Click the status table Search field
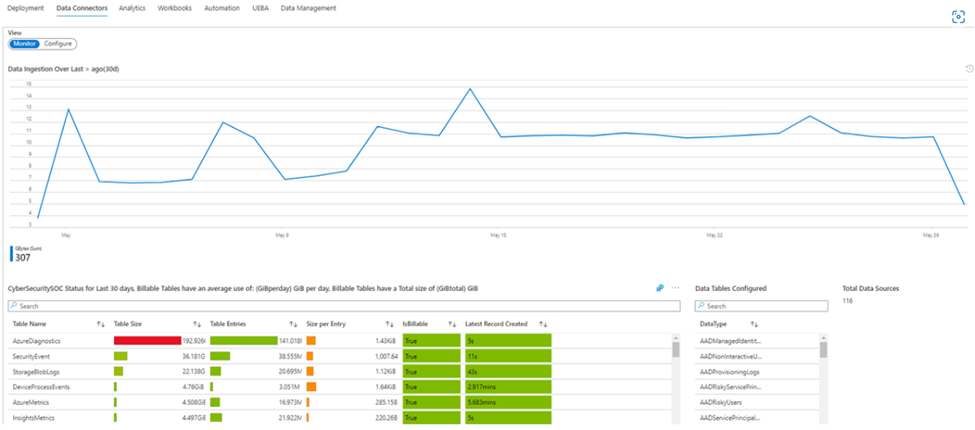The width and height of the screenshot is (975, 430). (344, 306)
